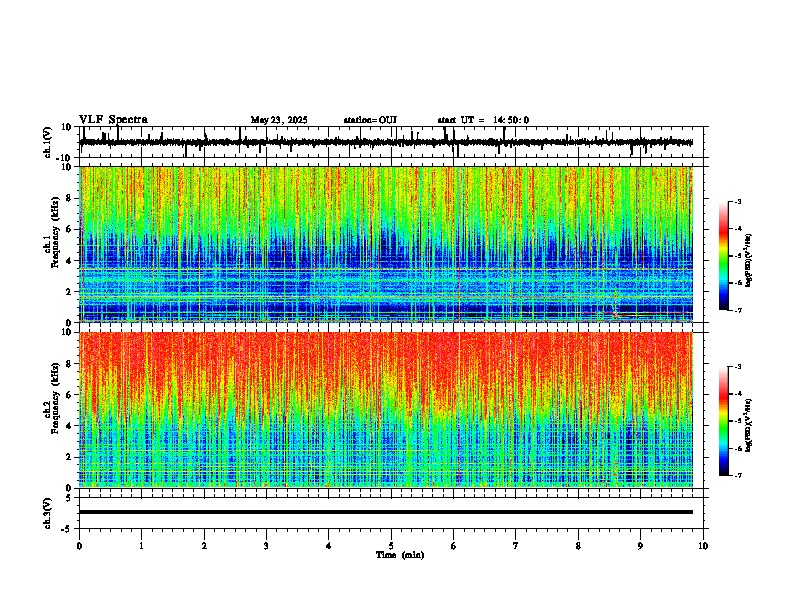
Task: Click the '-5' tick on the ch.3(V) axis
Action: click(x=68, y=529)
